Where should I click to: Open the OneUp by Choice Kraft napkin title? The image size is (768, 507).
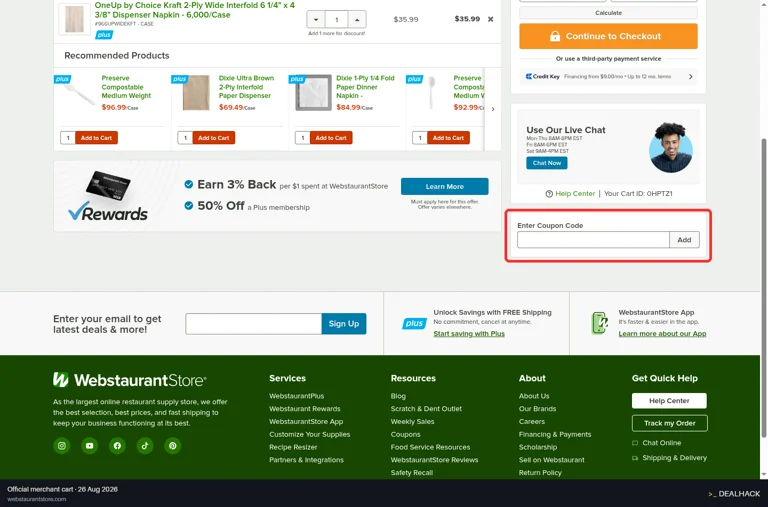[x=194, y=10]
